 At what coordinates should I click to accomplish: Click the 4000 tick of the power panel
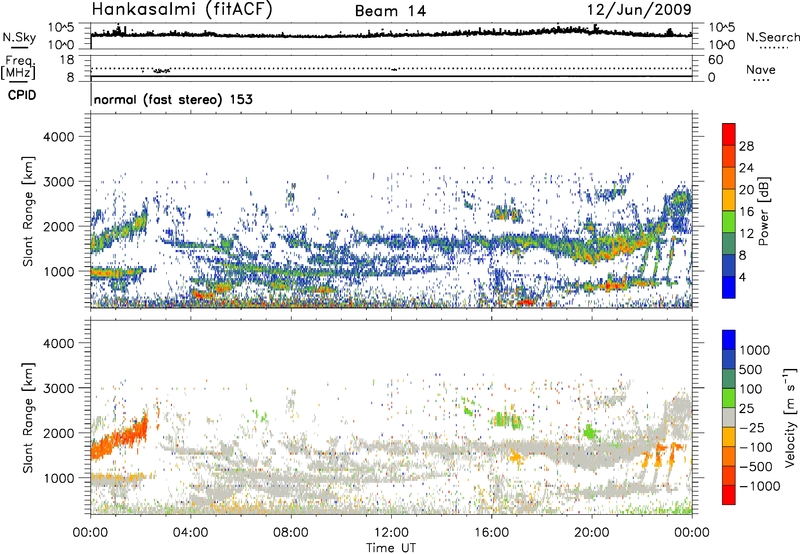coord(58,137)
